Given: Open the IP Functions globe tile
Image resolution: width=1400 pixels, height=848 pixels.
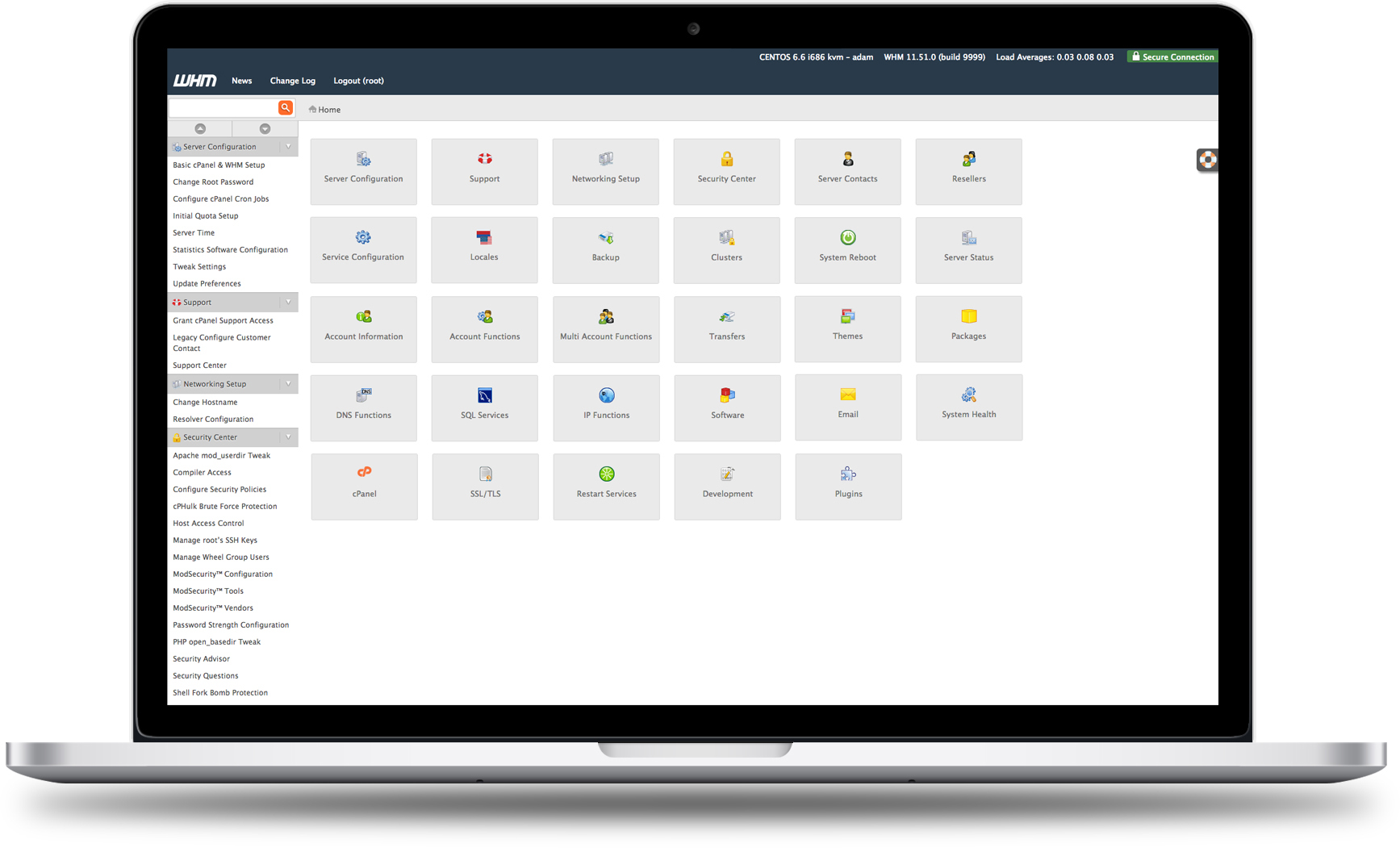Looking at the screenshot, I should point(606,407).
